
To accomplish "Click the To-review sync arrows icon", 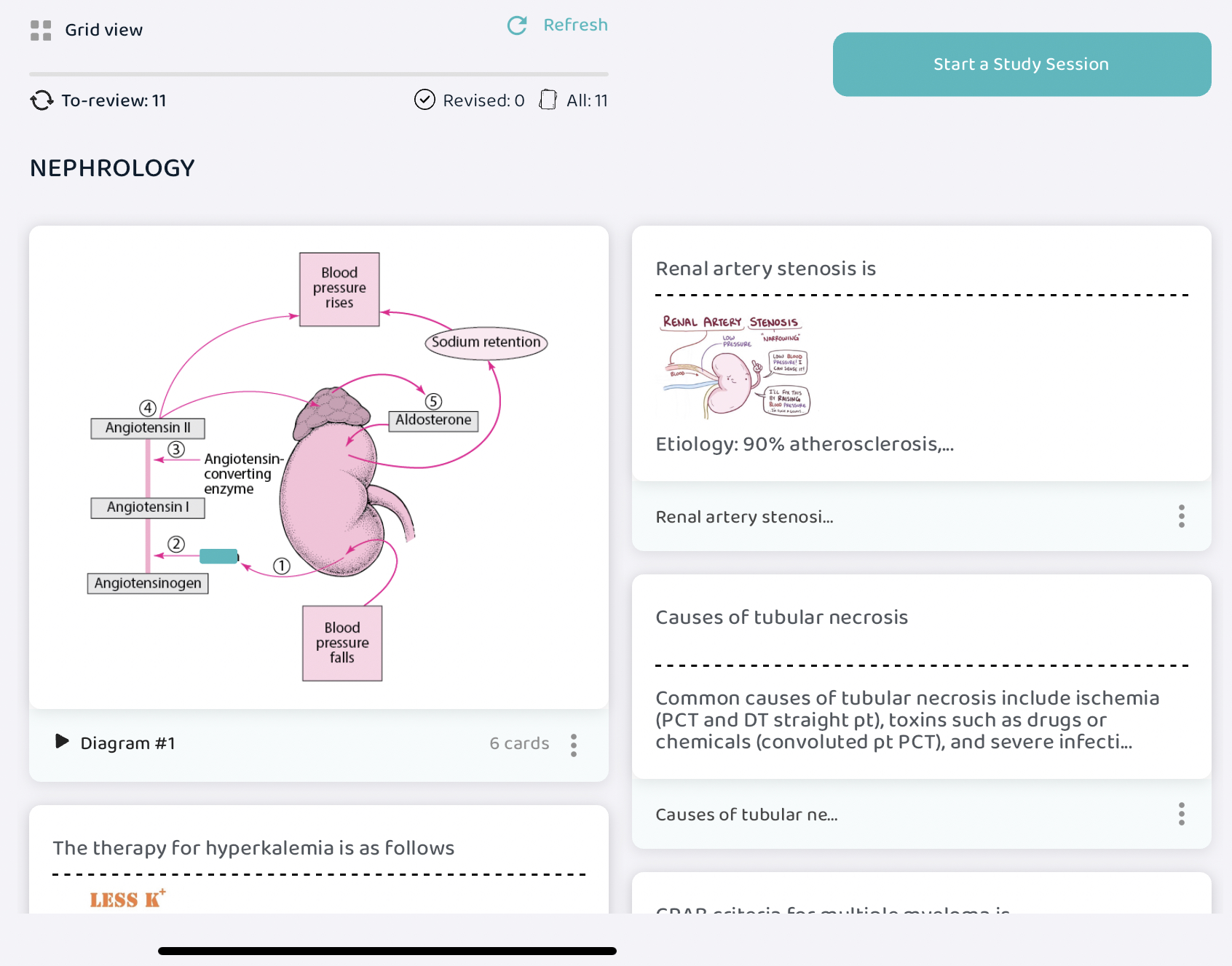I will point(42,100).
